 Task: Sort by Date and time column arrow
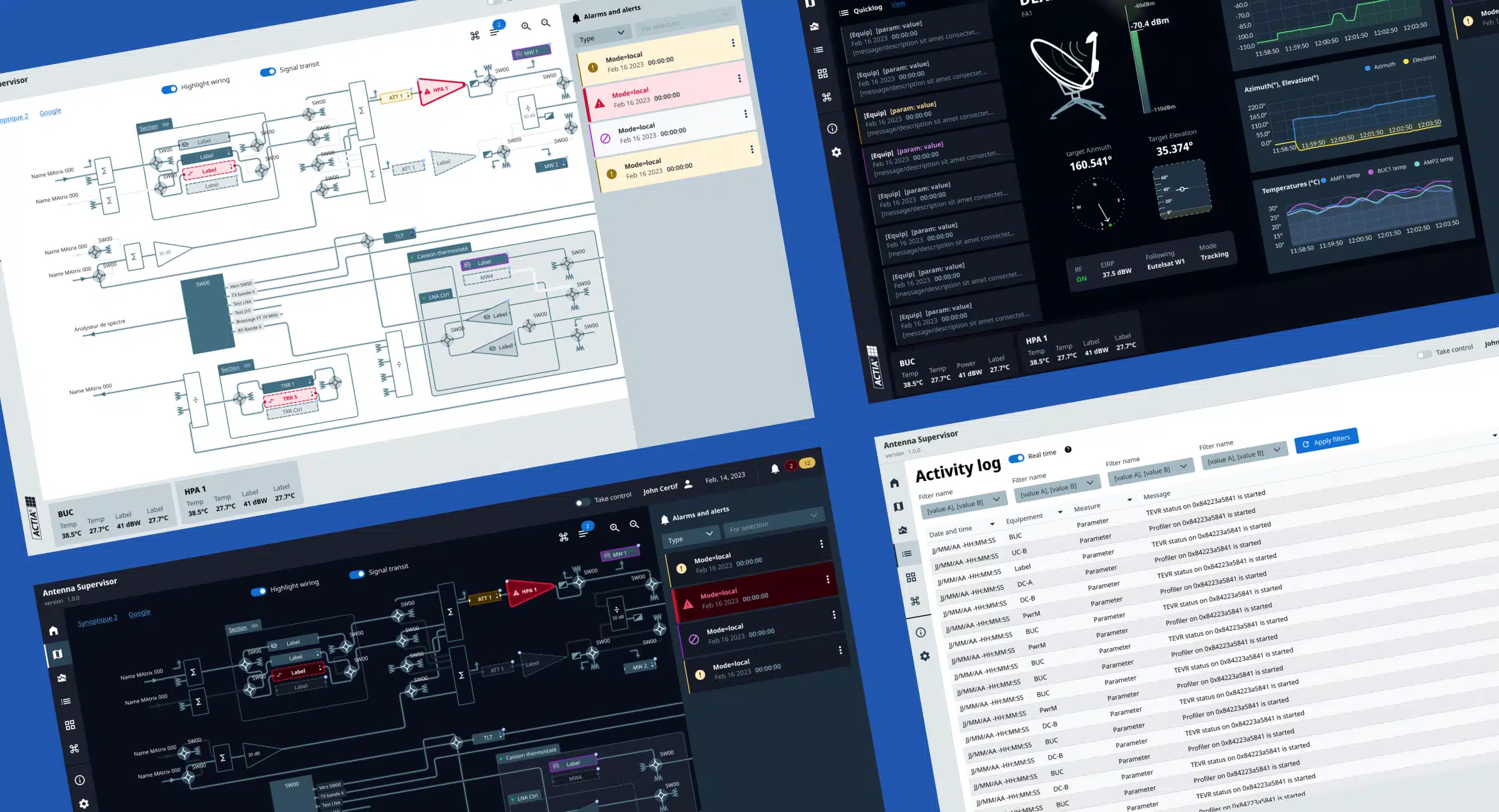pyautogui.click(x=992, y=524)
